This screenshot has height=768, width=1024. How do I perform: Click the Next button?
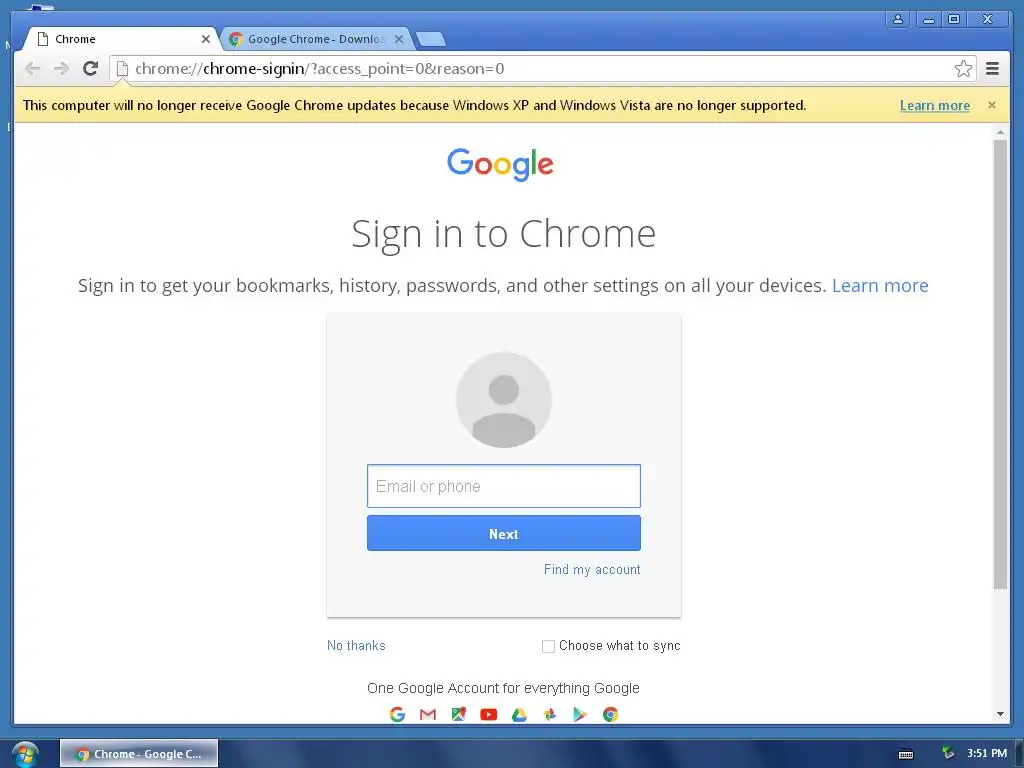504,534
